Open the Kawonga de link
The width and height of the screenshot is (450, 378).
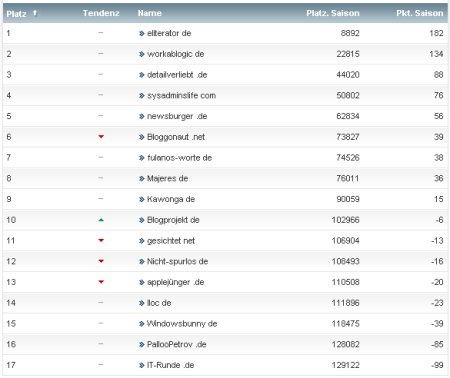pos(171,199)
